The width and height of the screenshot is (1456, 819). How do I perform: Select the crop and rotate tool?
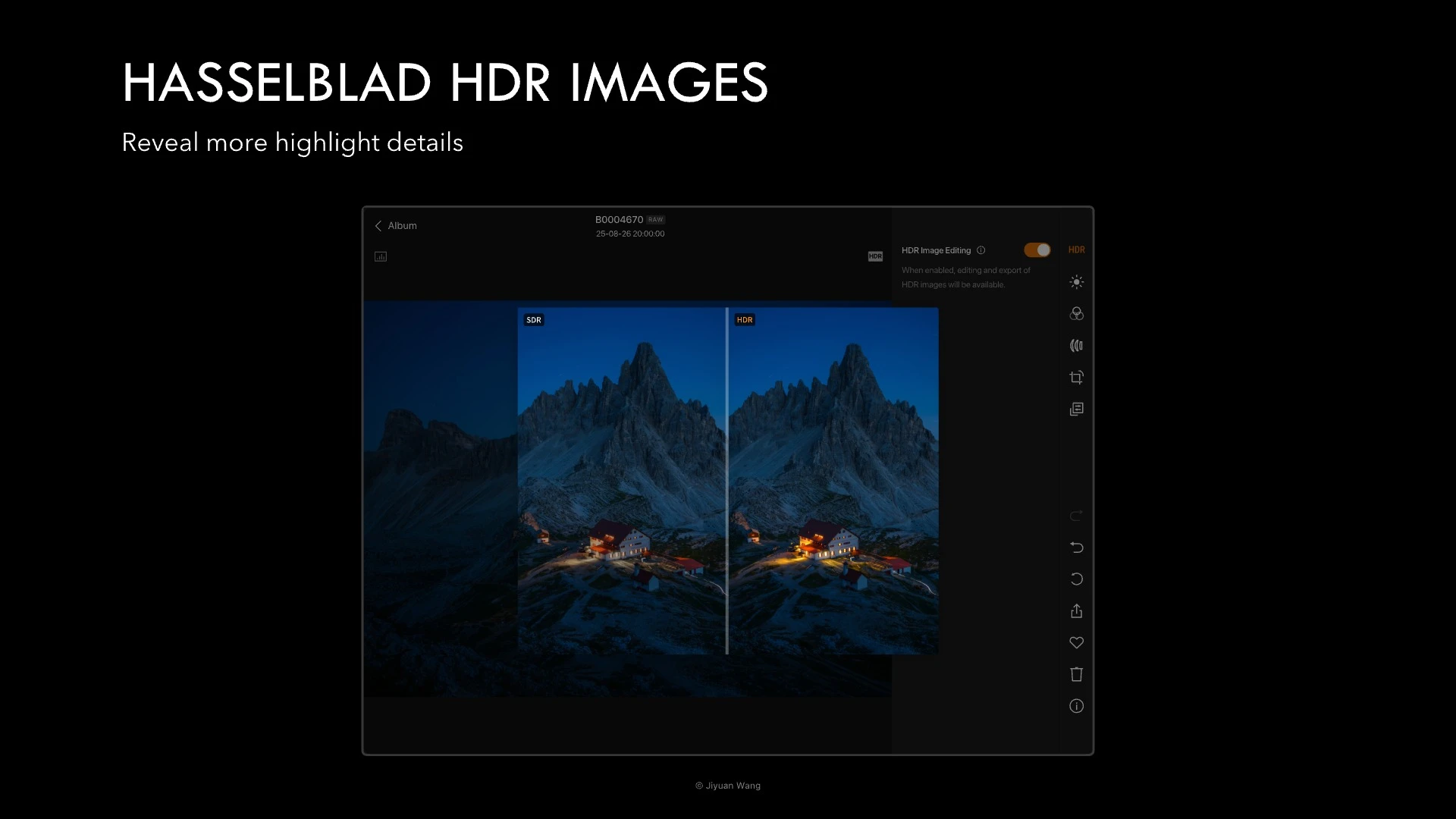pyautogui.click(x=1076, y=377)
